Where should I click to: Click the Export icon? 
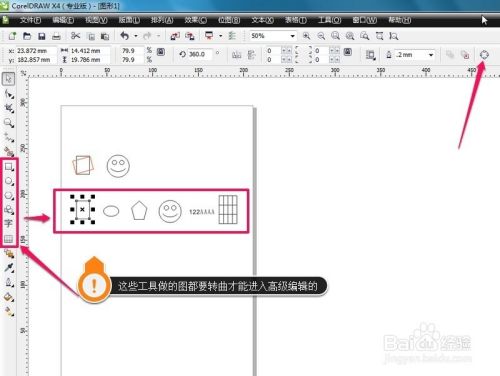tap(190, 36)
